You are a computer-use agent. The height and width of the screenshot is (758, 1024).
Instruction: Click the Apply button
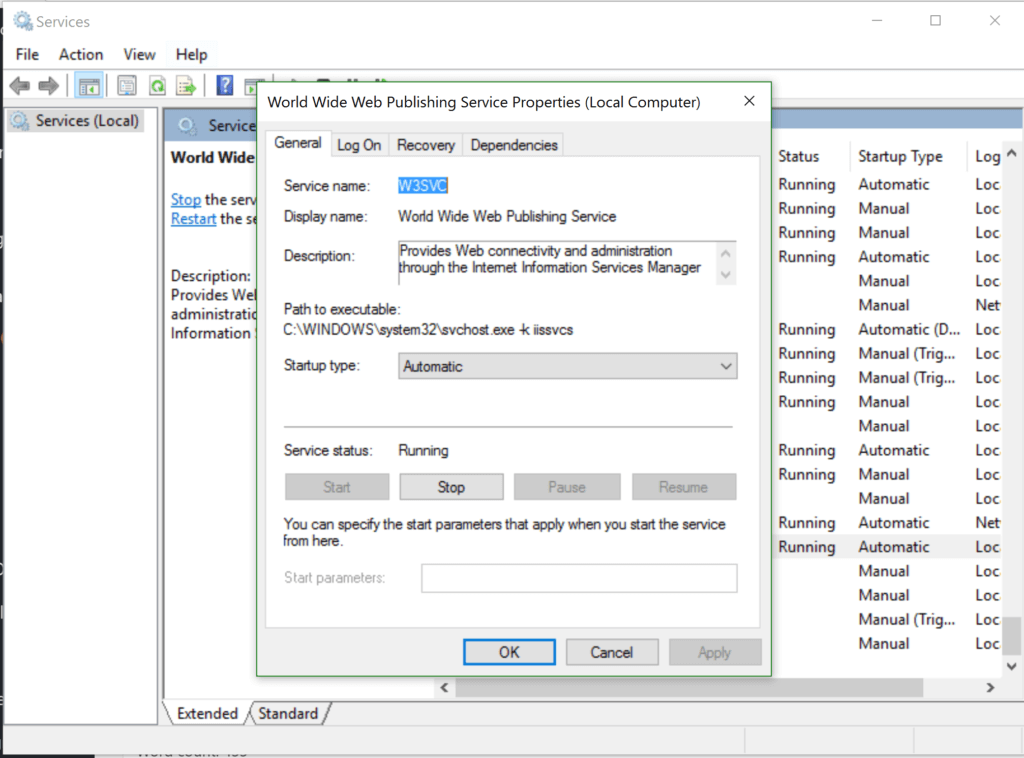(x=715, y=652)
